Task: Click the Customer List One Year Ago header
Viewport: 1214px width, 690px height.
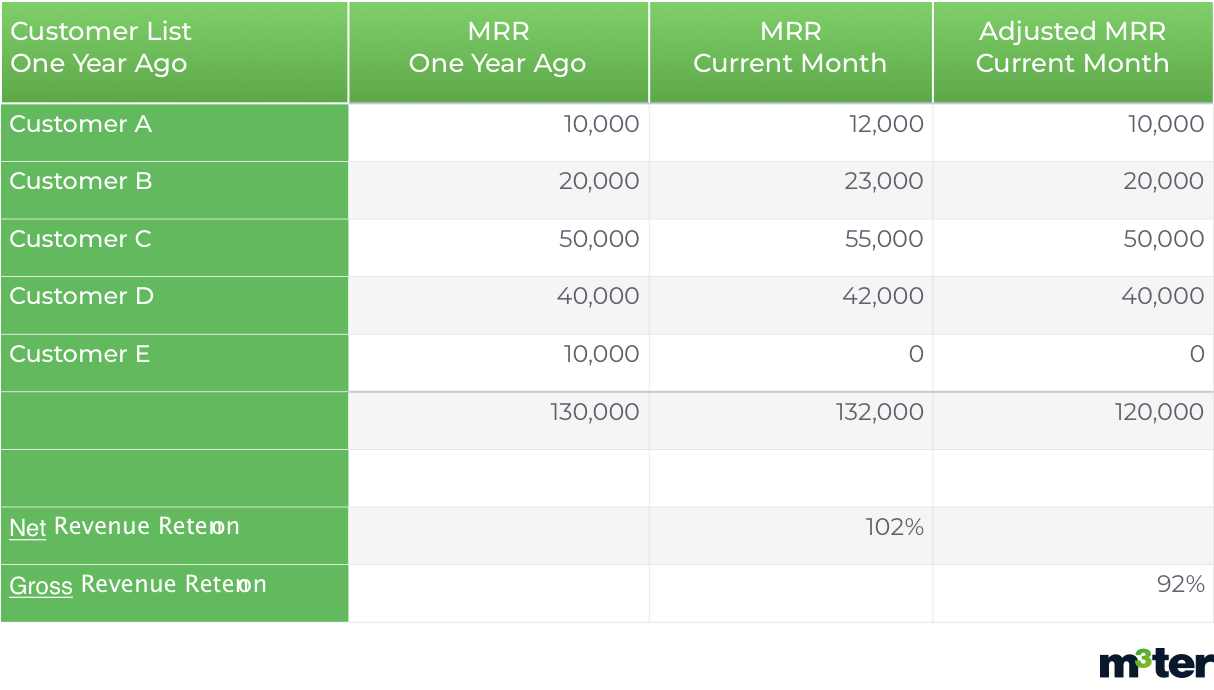Action: [x=100, y=48]
